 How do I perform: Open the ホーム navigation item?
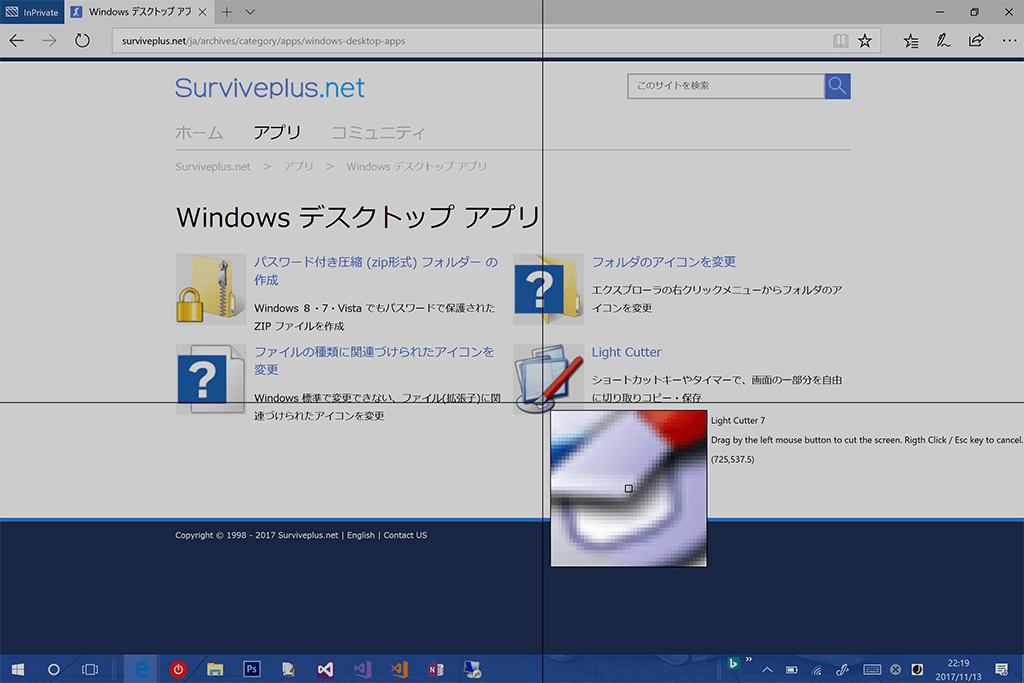click(199, 133)
